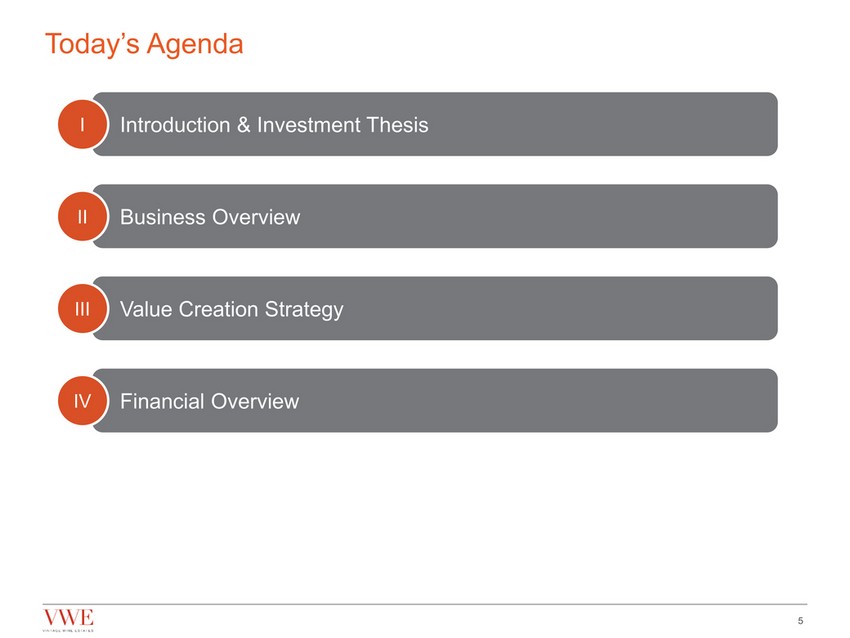Viewport: 850px width, 638px height.
Task: Select the orange circle numbered IV
Action: [x=83, y=401]
